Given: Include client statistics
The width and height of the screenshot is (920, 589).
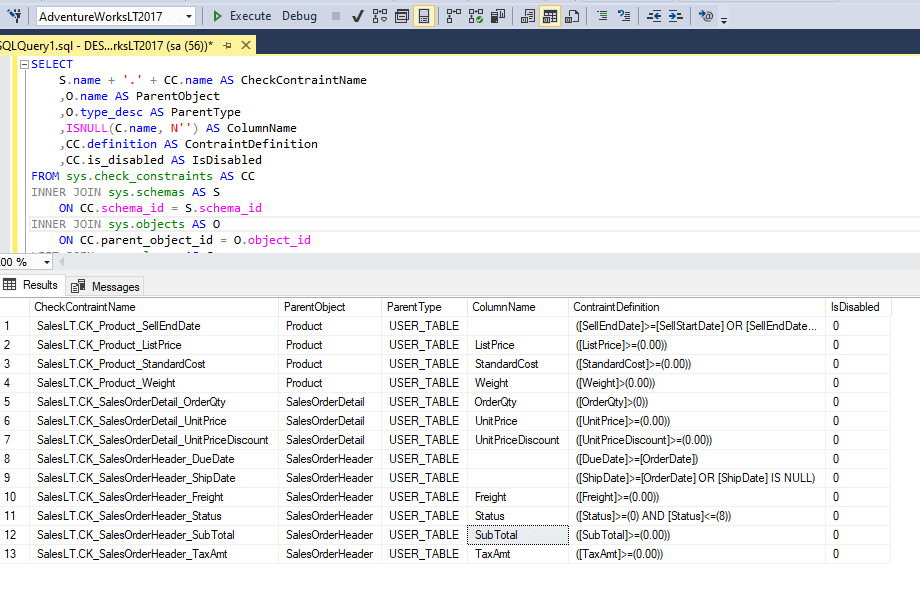Looking at the screenshot, I should (x=495, y=16).
